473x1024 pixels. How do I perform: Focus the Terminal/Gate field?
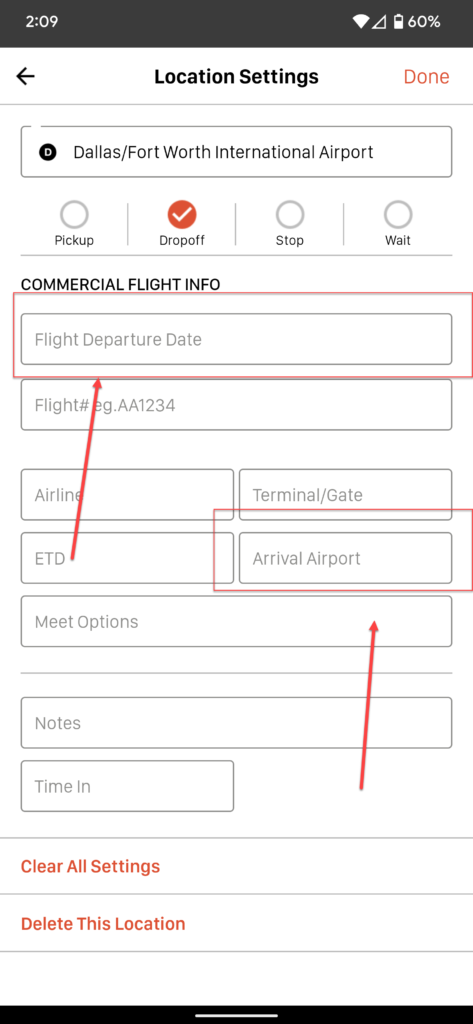pyautogui.click(x=346, y=494)
